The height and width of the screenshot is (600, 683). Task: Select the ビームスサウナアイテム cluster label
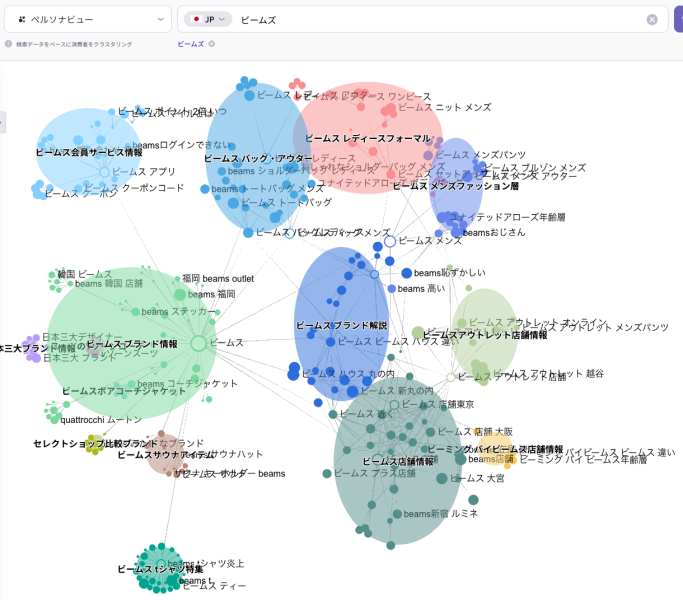point(166,454)
